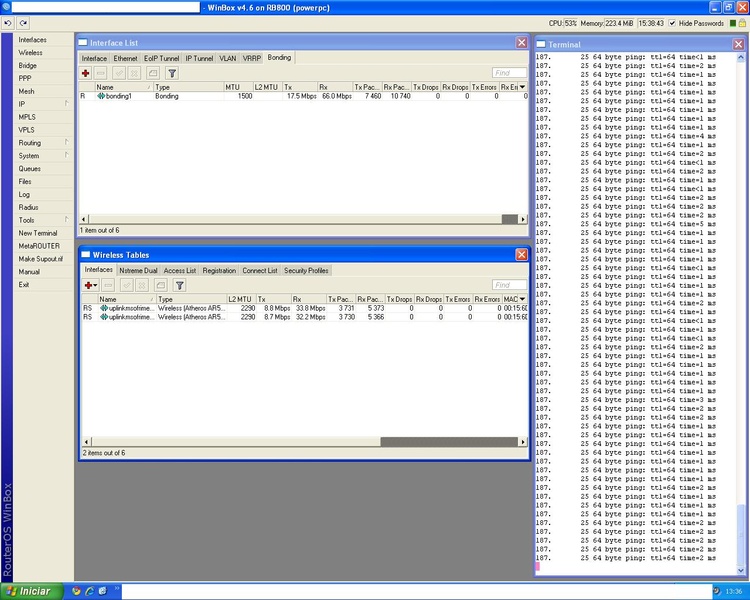
Task: Select the bonding1 row in Interface List
Action: click(x=303, y=96)
